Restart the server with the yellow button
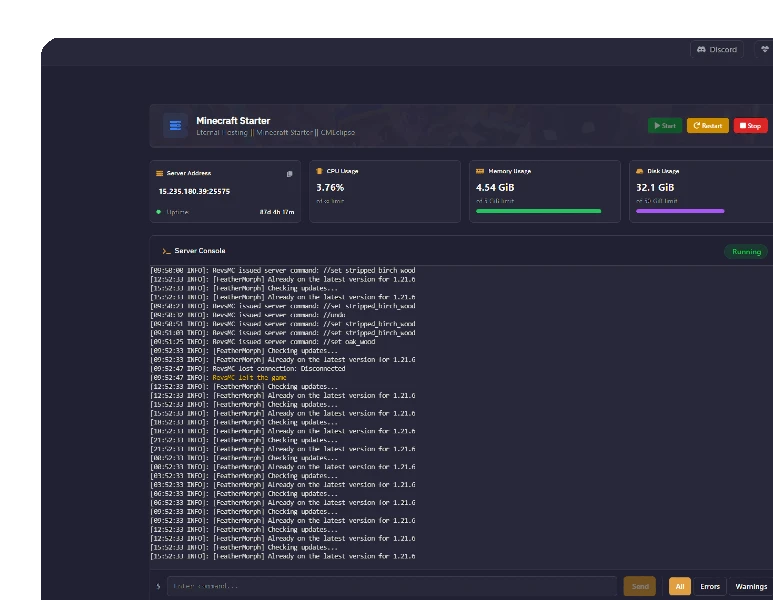This screenshot has height=600, width=773. (707, 126)
